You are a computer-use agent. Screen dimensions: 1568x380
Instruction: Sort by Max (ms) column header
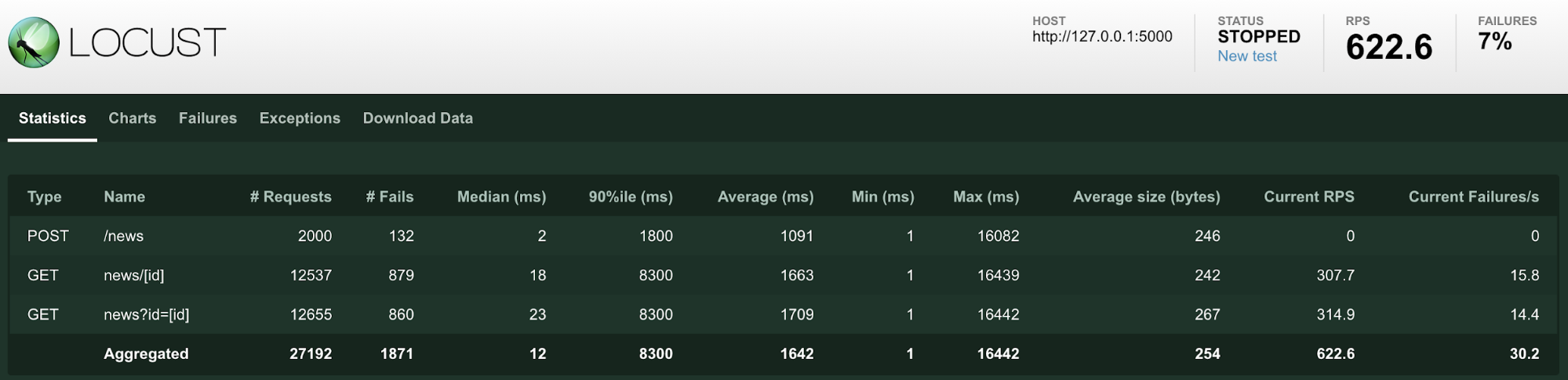(985, 197)
